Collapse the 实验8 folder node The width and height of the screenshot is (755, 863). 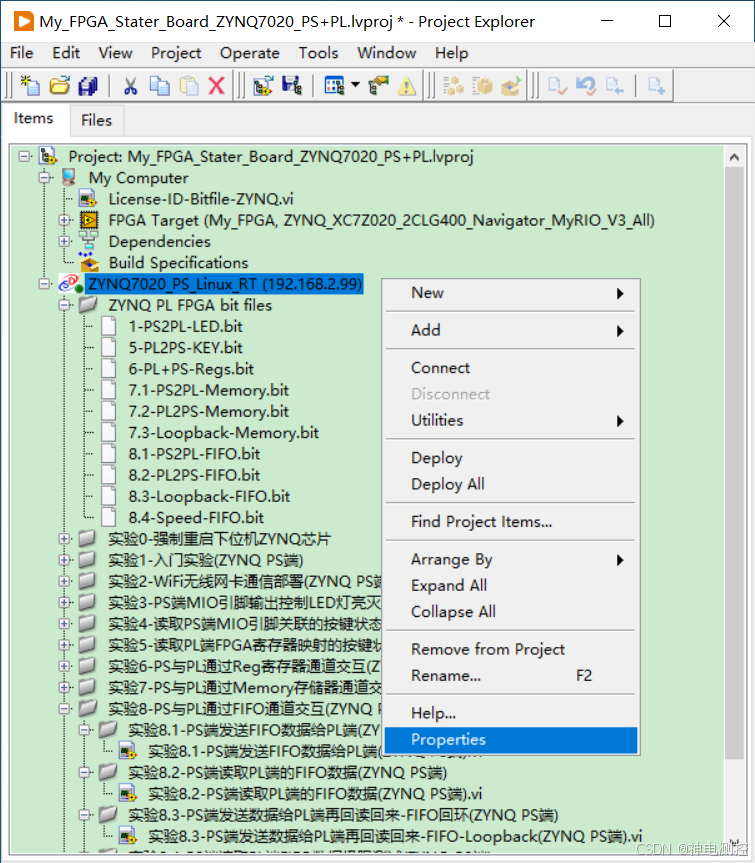(64, 708)
